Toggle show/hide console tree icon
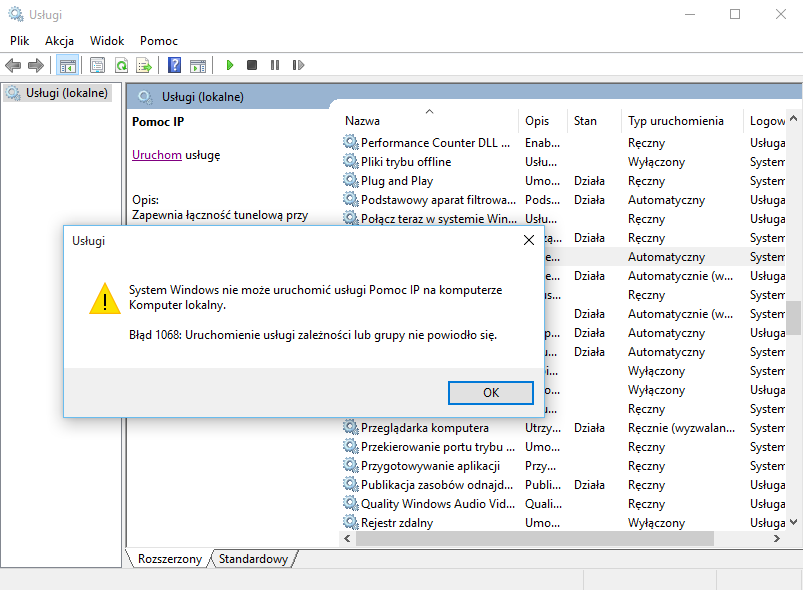 point(68,65)
